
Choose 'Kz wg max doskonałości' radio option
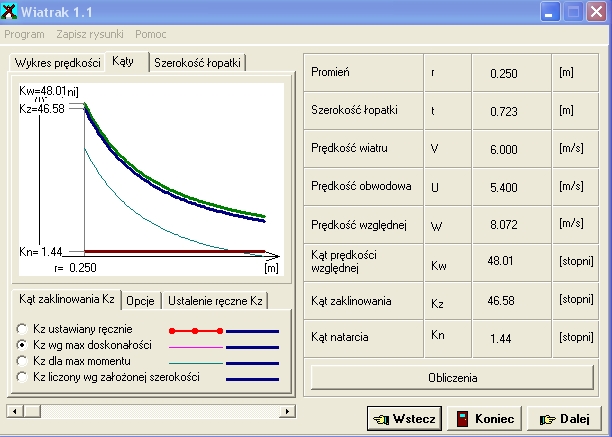pos(22,344)
